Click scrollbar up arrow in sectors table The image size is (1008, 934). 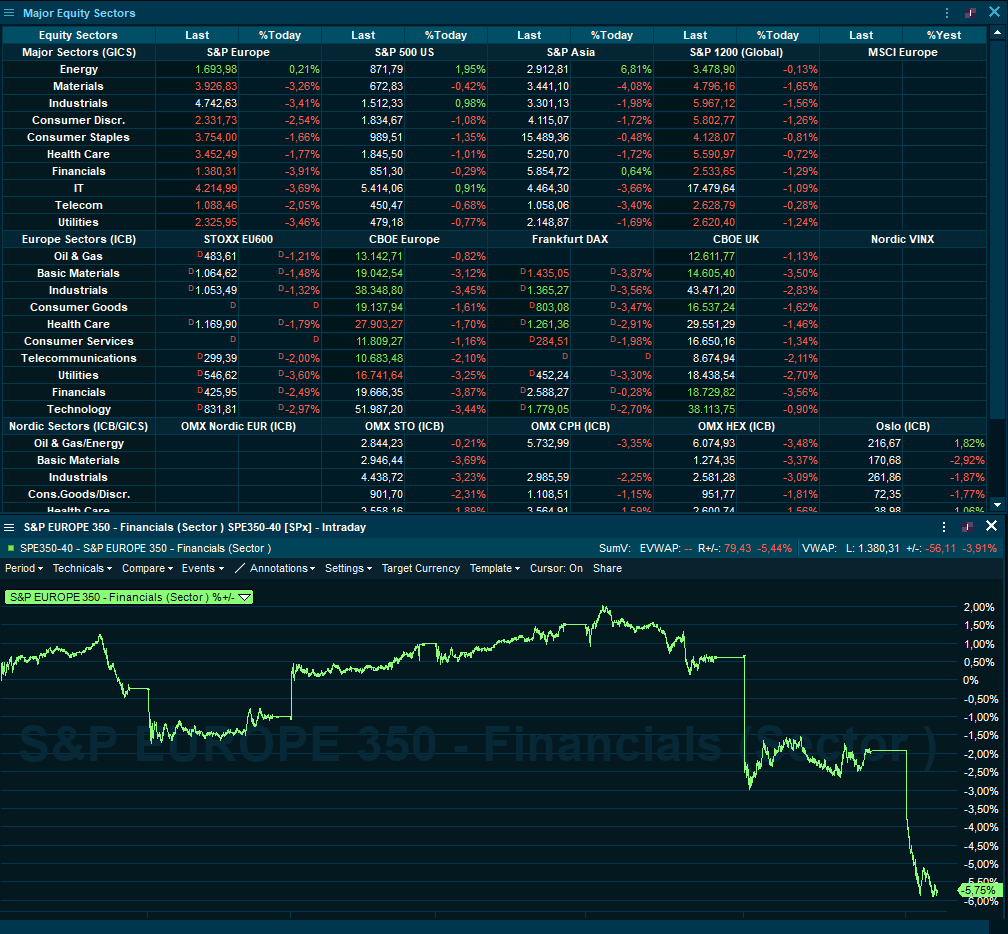point(997,31)
